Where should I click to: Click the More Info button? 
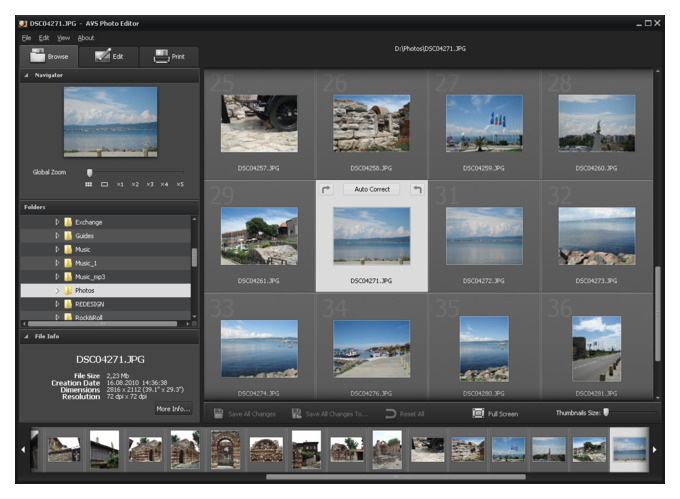[x=173, y=408]
